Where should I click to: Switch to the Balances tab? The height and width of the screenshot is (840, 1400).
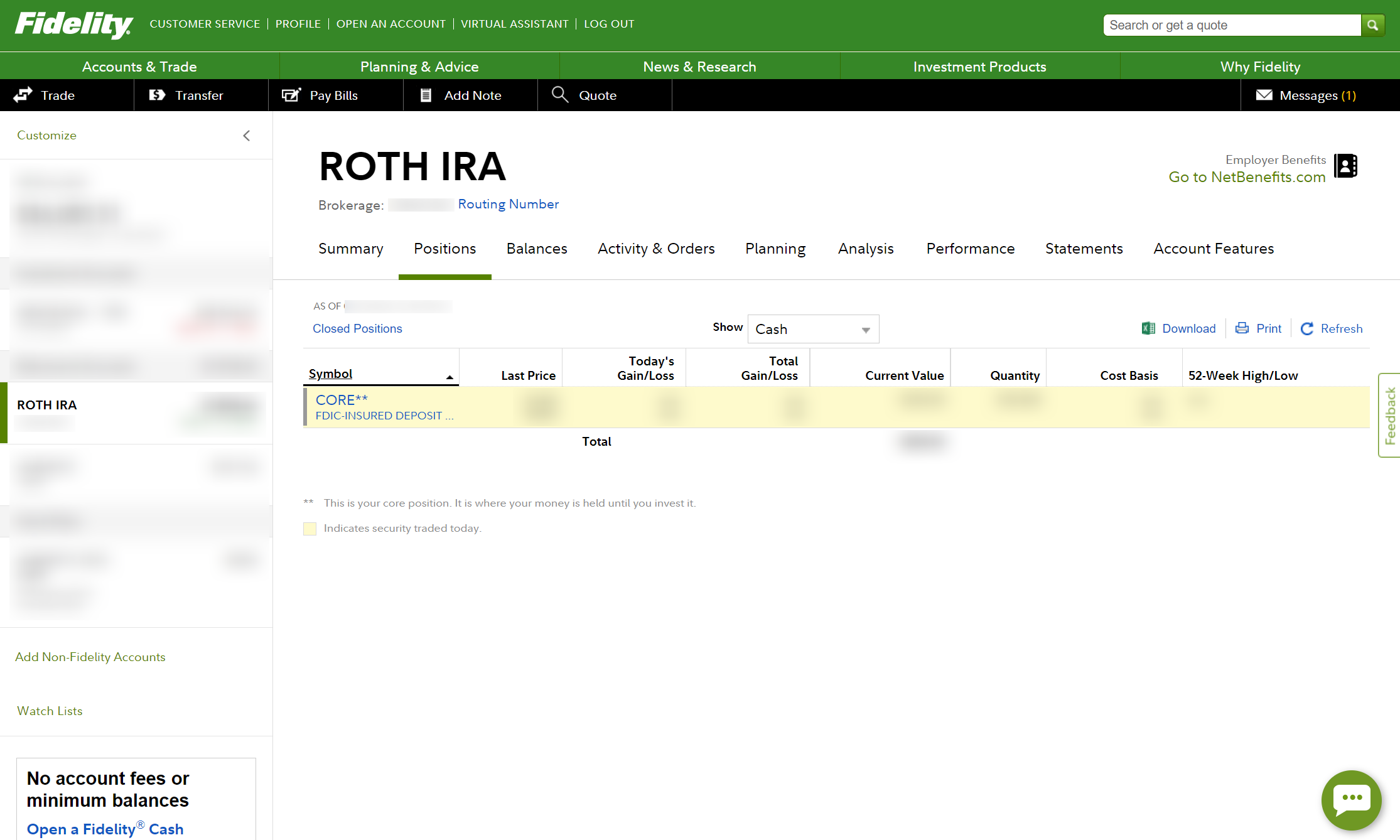pyautogui.click(x=537, y=249)
